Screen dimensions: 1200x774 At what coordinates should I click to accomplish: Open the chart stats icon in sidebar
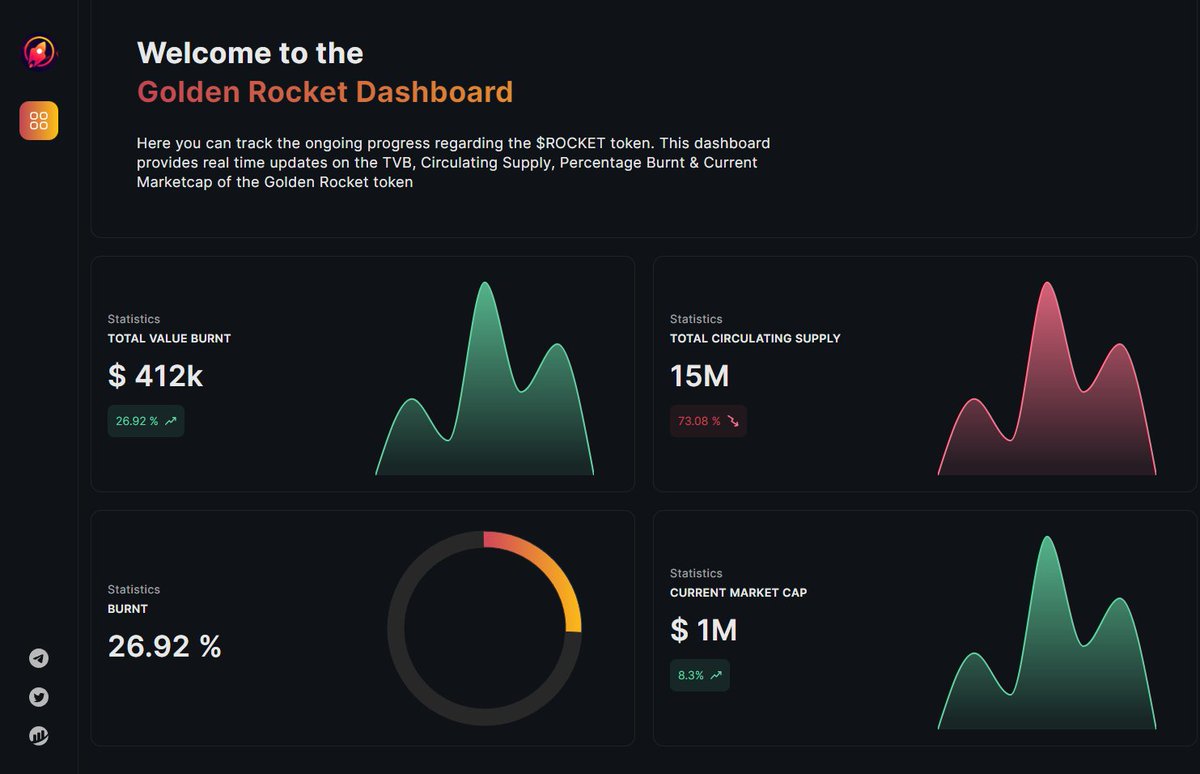tap(39, 736)
